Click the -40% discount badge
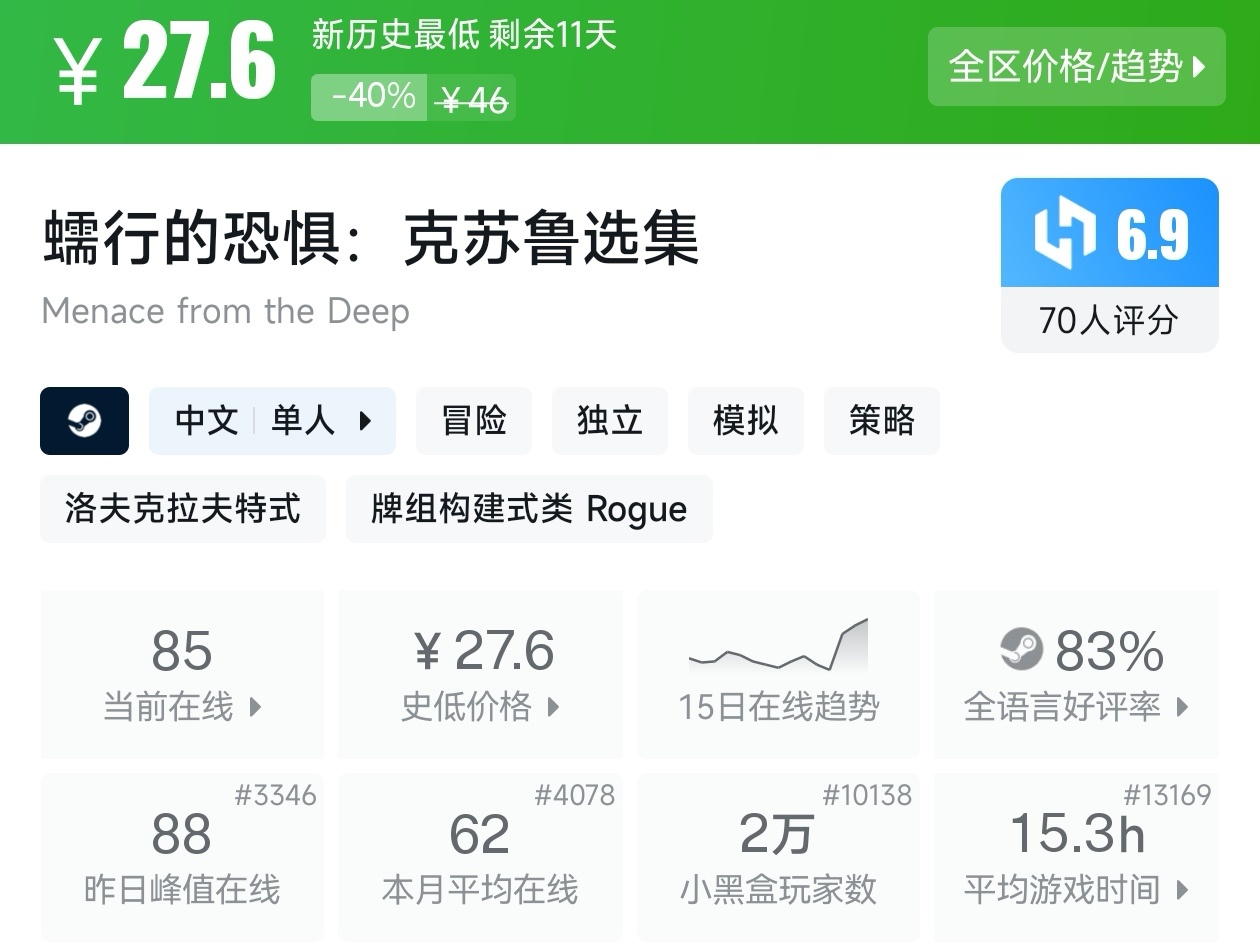The image size is (1260, 945). click(370, 97)
